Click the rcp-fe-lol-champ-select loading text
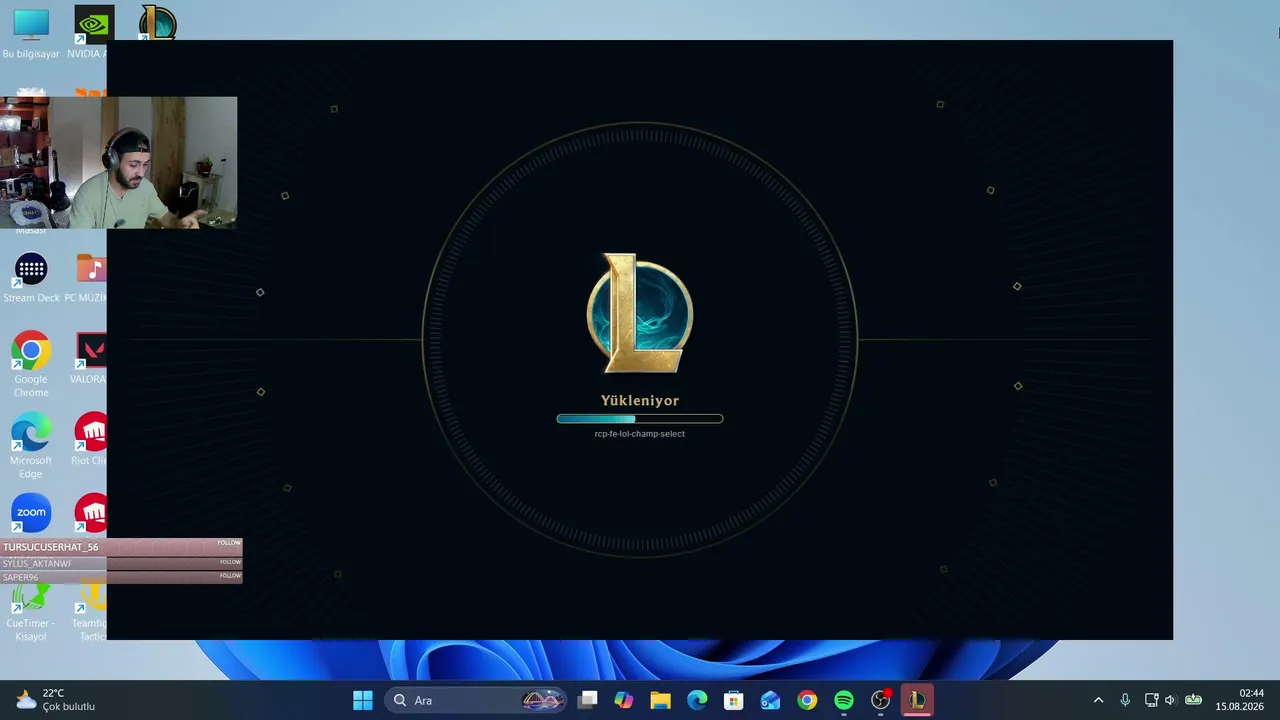Viewport: 1280px width, 720px height. click(x=640, y=434)
